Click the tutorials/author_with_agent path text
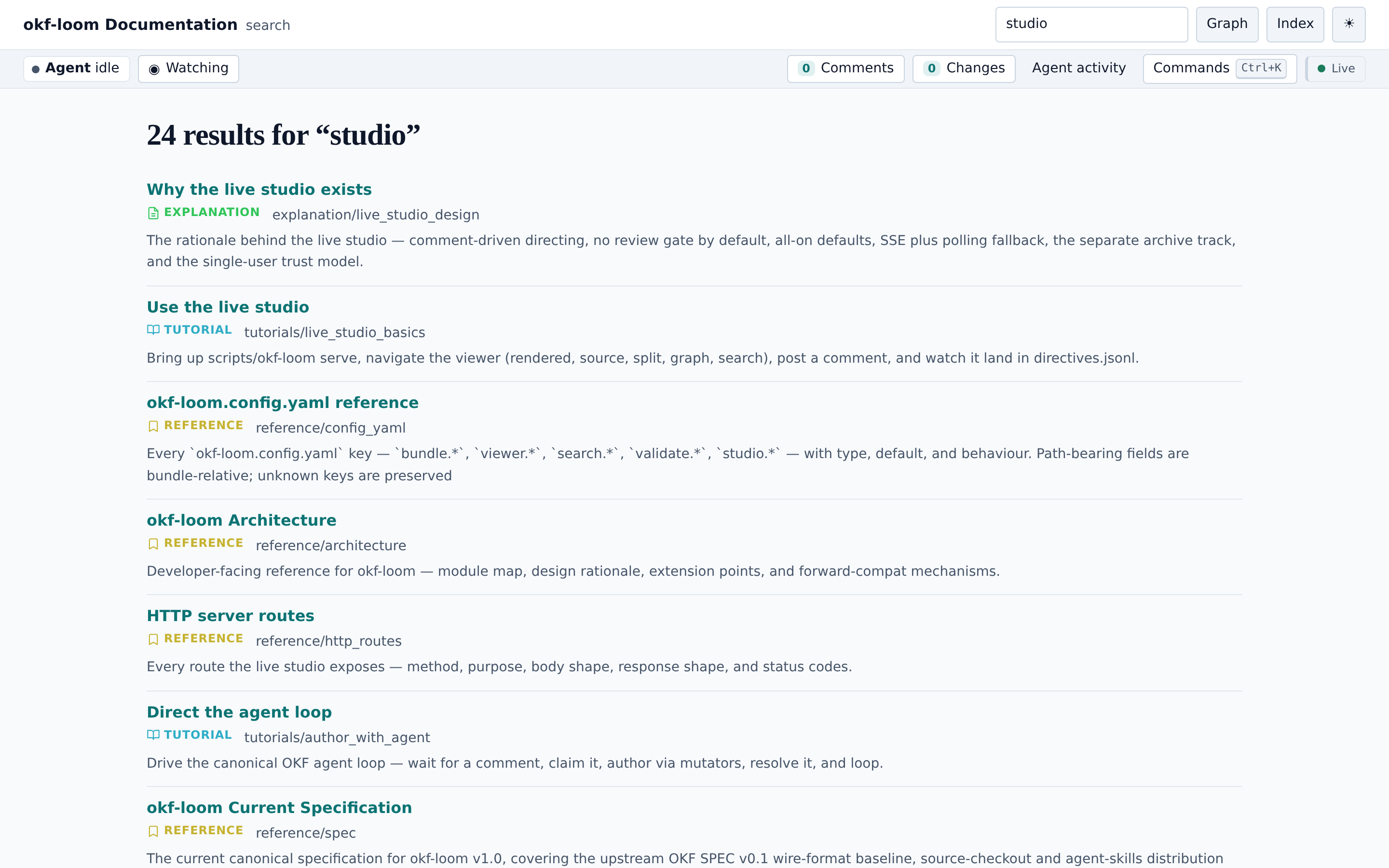The width and height of the screenshot is (1389, 868). [x=337, y=737]
